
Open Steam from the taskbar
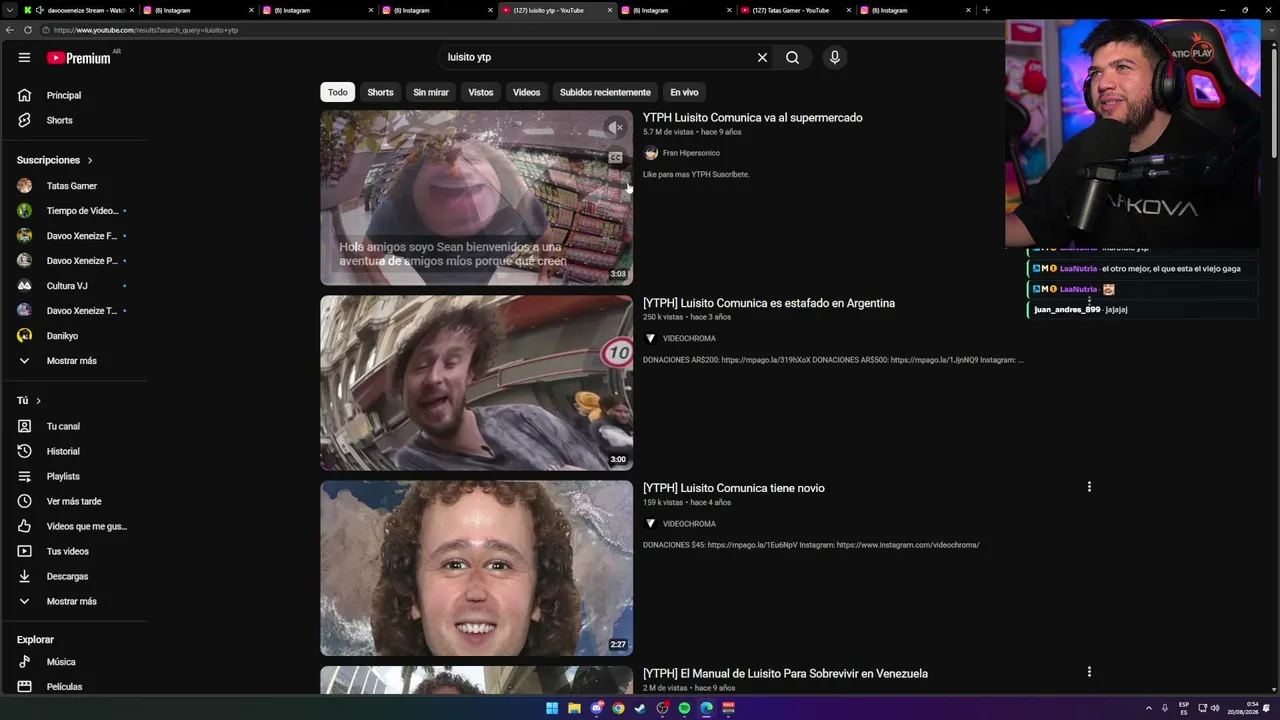pos(640,708)
